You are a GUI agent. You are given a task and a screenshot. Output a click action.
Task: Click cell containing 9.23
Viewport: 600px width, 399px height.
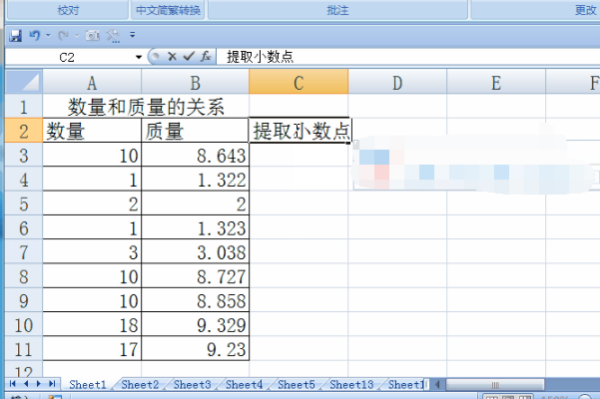click(x=195, y=349)
